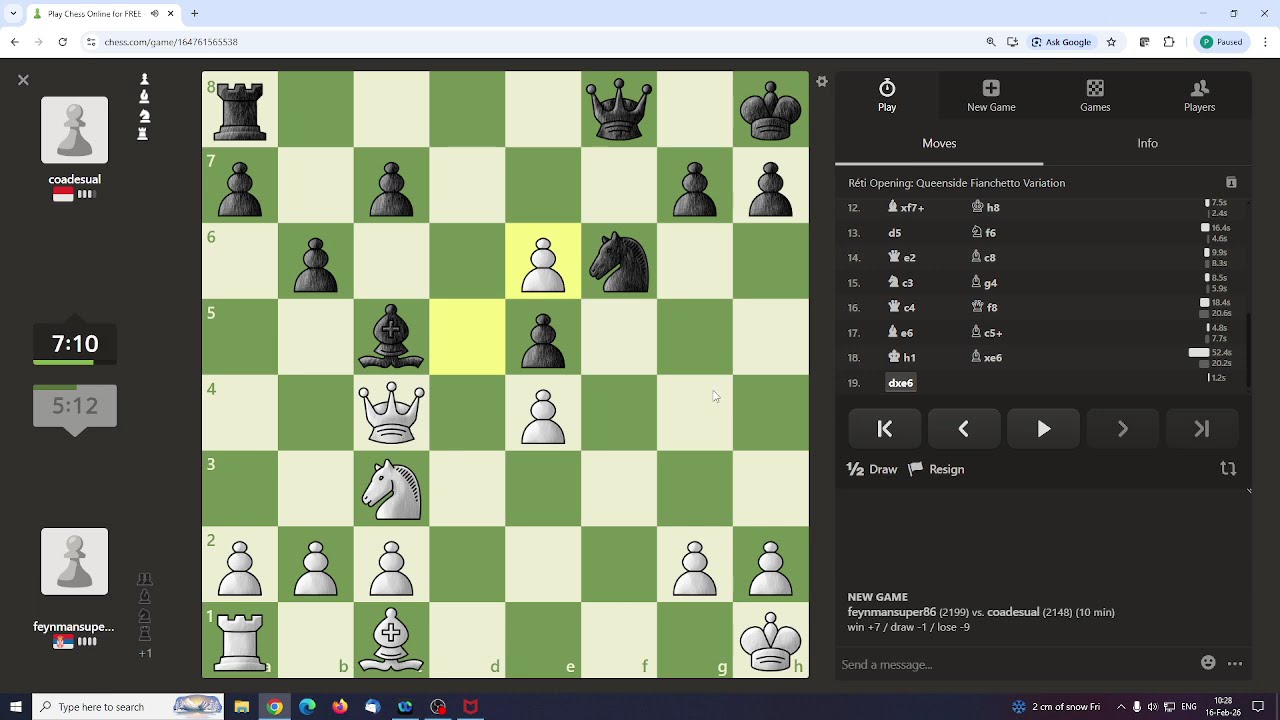The image size is (1280, 720).
Task: Focus the Send a message chat field
Action: point(1015,664)
